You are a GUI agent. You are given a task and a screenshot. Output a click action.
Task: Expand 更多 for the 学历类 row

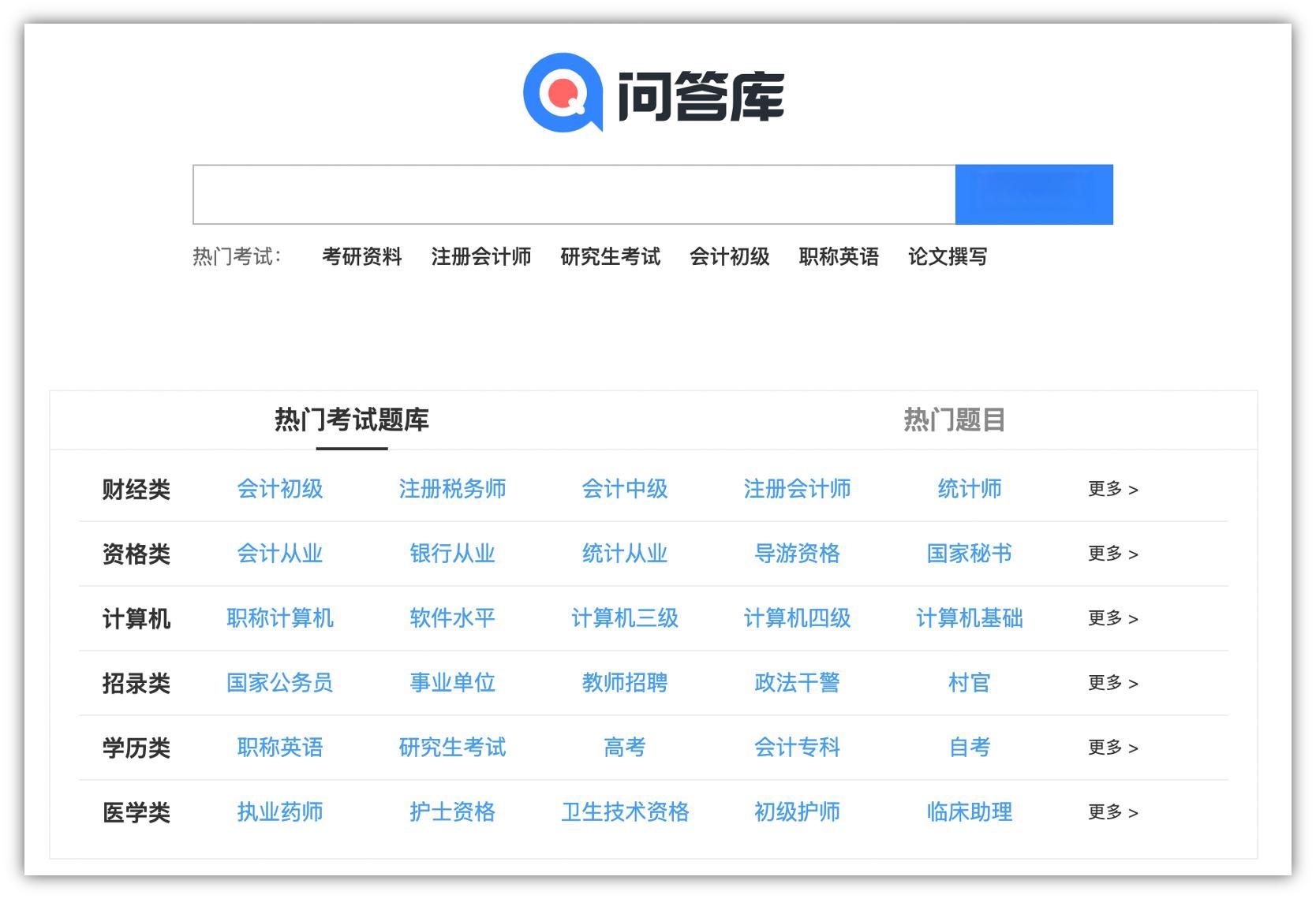pos(1113,748)
